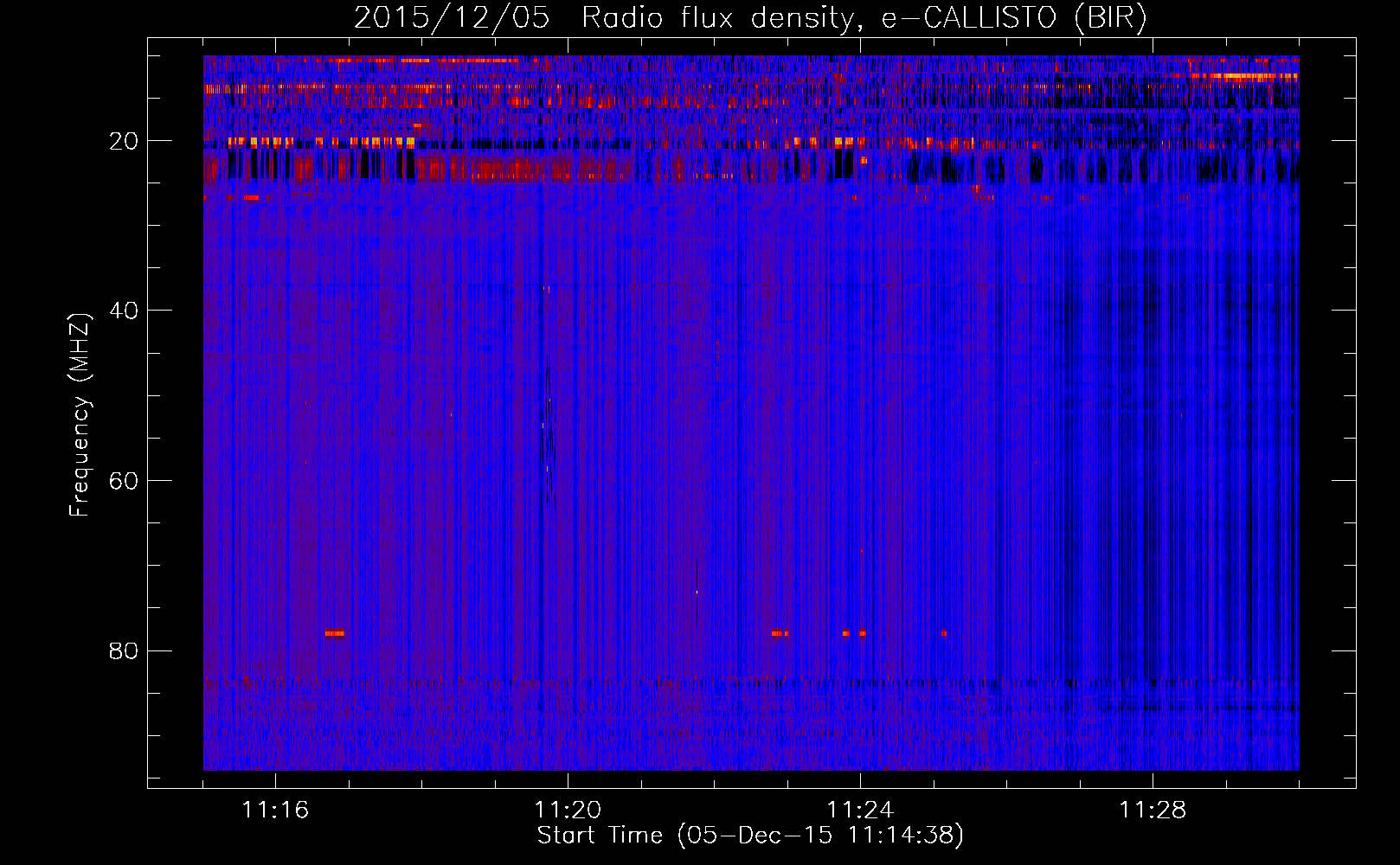Click the plot title '2015/12/05 Radio flux density, e-CALLISTO (BIR)'
The width and height of the screenshot is (1400, 865).
click(x=750, y=17)
